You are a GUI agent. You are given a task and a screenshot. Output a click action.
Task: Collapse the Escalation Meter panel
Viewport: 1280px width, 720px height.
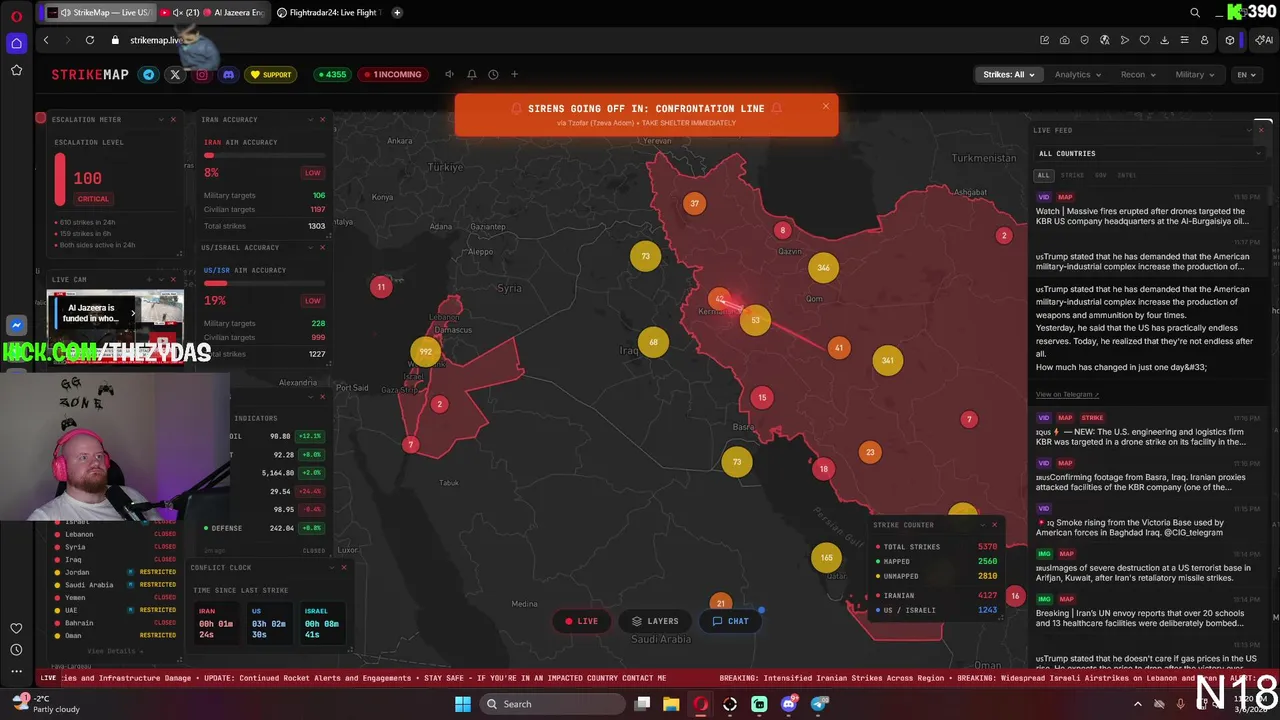coord(161,119)
